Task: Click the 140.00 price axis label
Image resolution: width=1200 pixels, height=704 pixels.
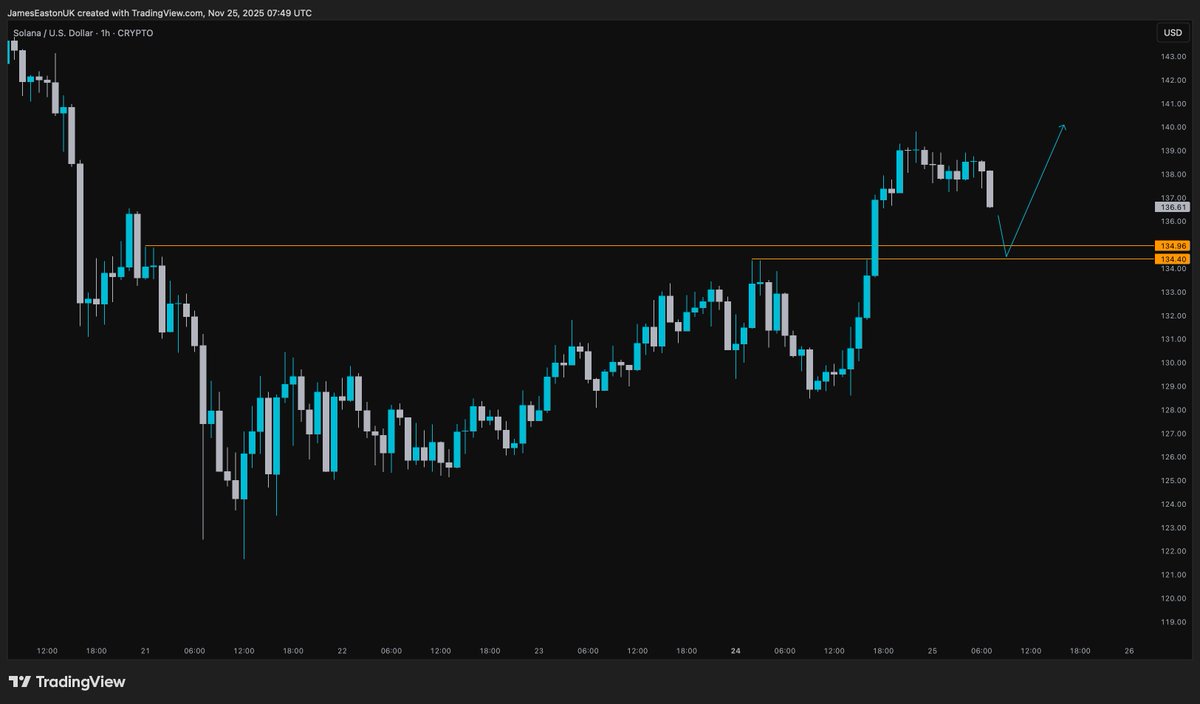Action: pyautogui.click(x=1172, y=127)
